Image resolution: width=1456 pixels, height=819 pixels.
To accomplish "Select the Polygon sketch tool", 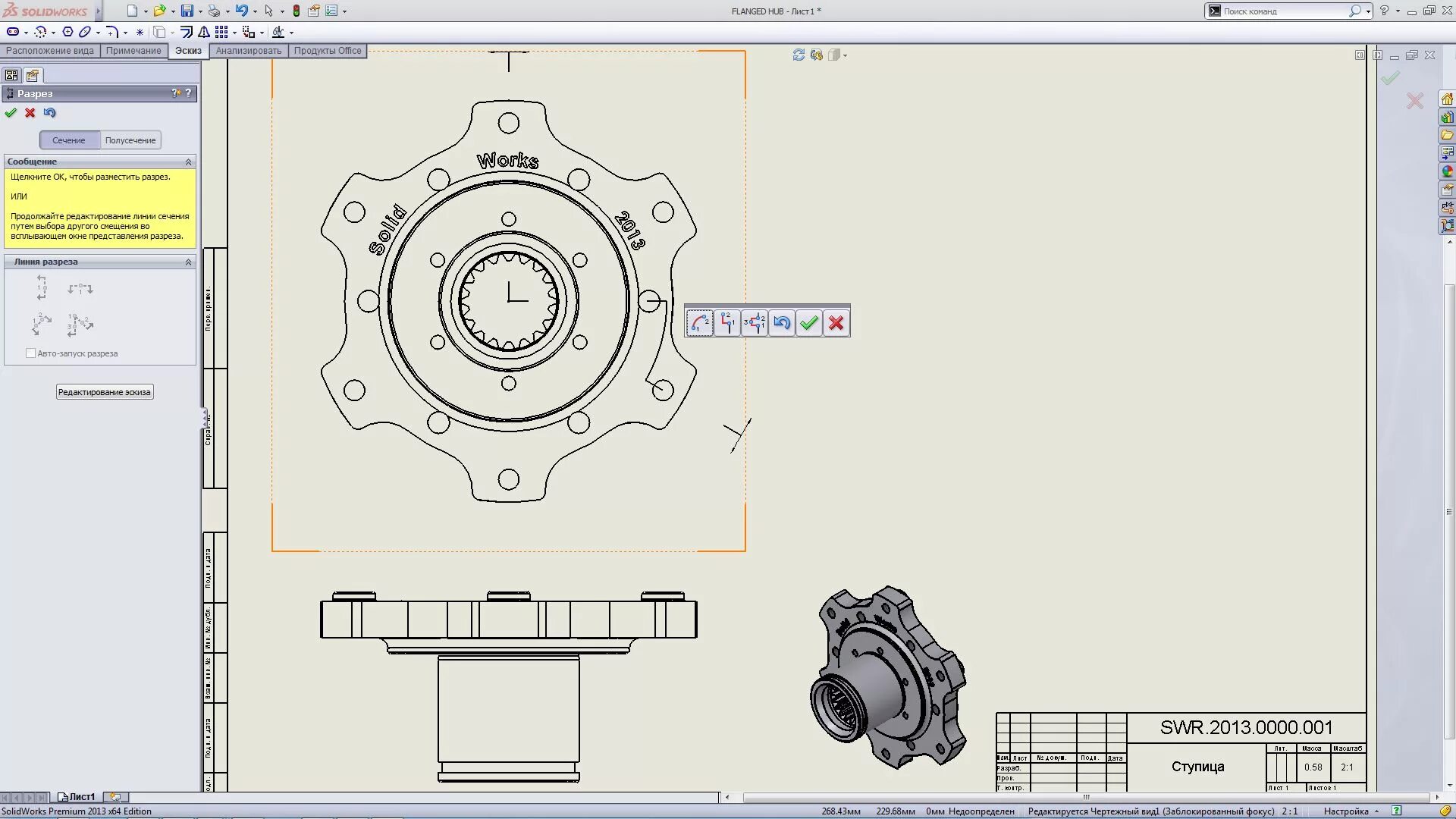I will (67, 32).
